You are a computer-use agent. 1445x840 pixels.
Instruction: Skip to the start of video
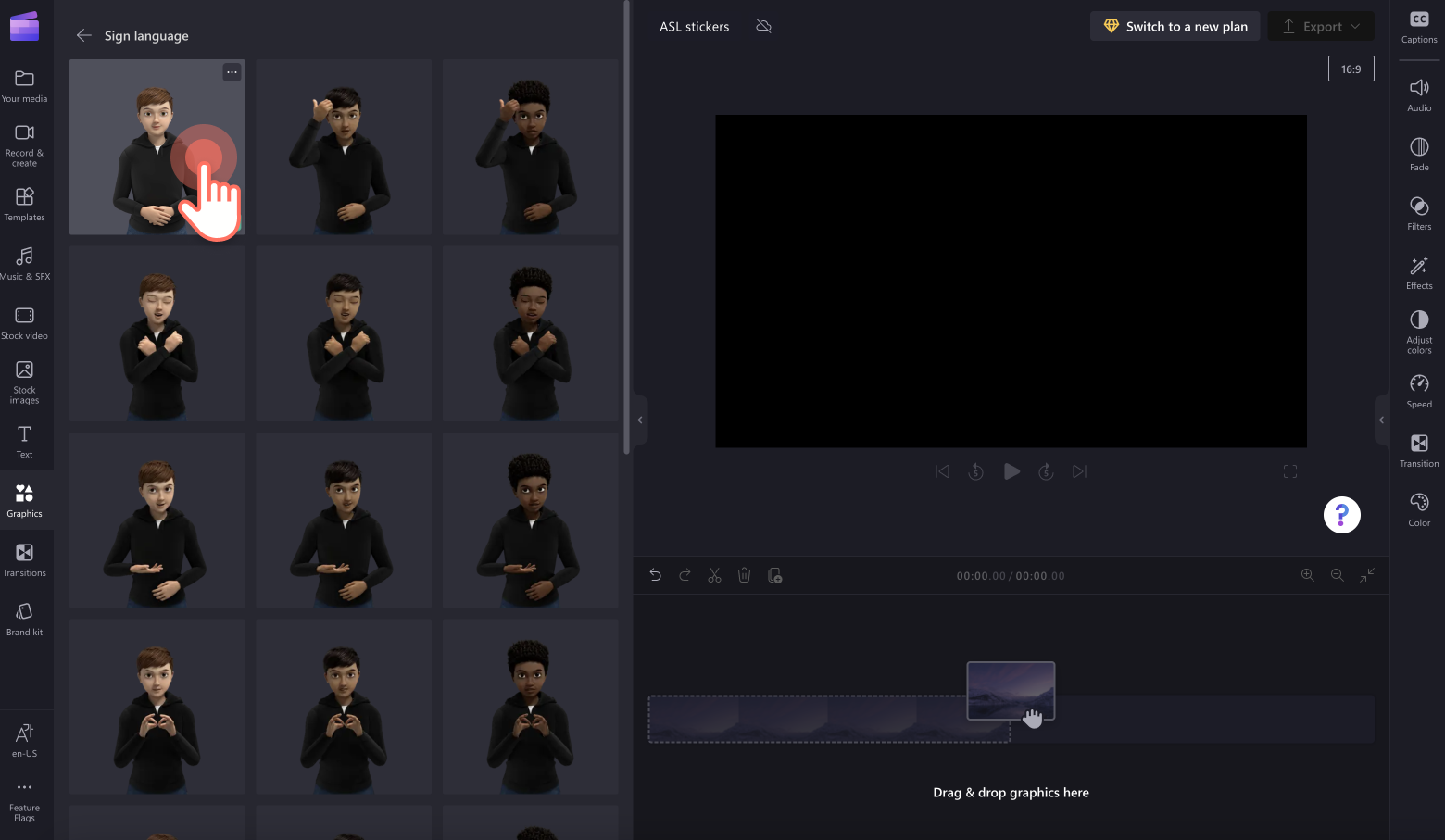942,471
